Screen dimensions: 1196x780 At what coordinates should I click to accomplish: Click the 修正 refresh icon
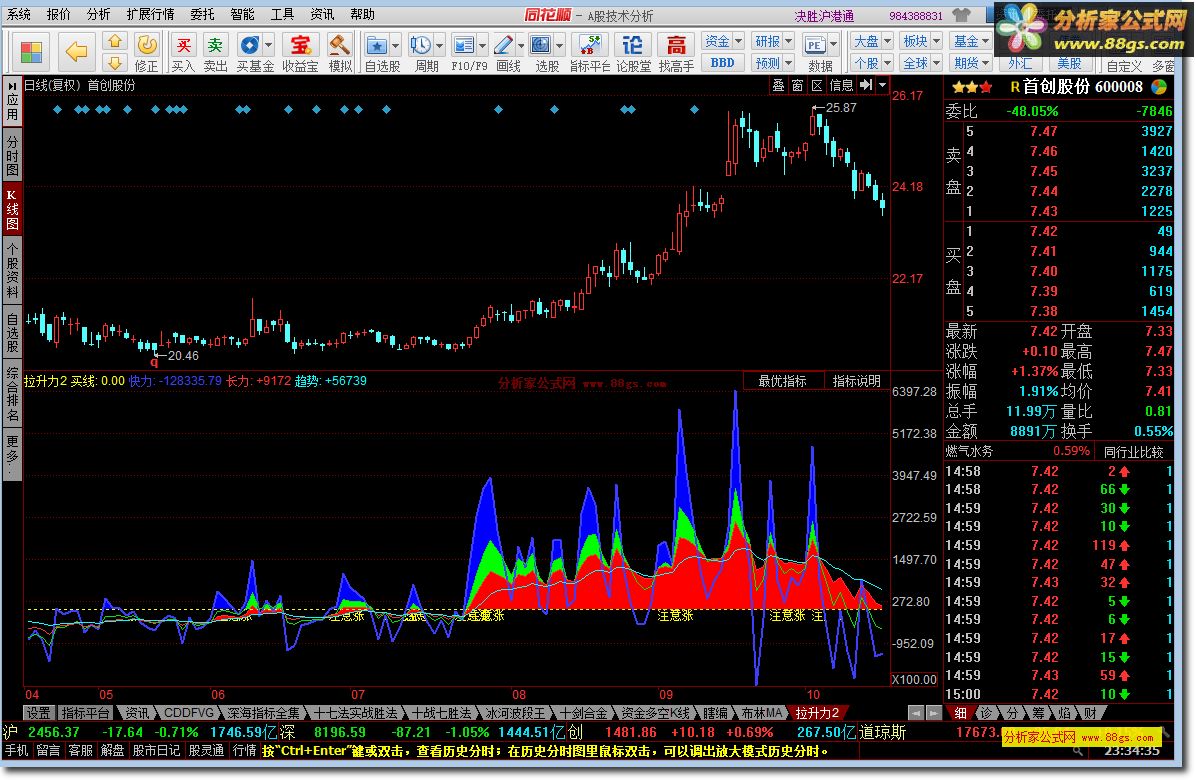(146, 46)
